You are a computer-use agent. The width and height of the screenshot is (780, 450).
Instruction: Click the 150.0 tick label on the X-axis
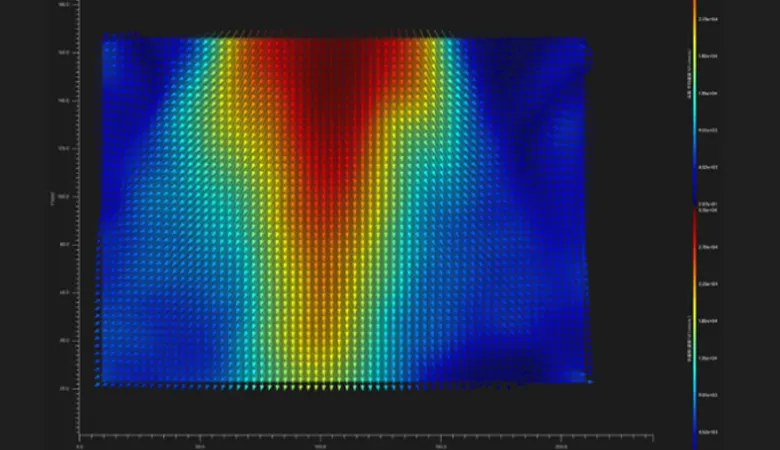[x=441, y=447]
